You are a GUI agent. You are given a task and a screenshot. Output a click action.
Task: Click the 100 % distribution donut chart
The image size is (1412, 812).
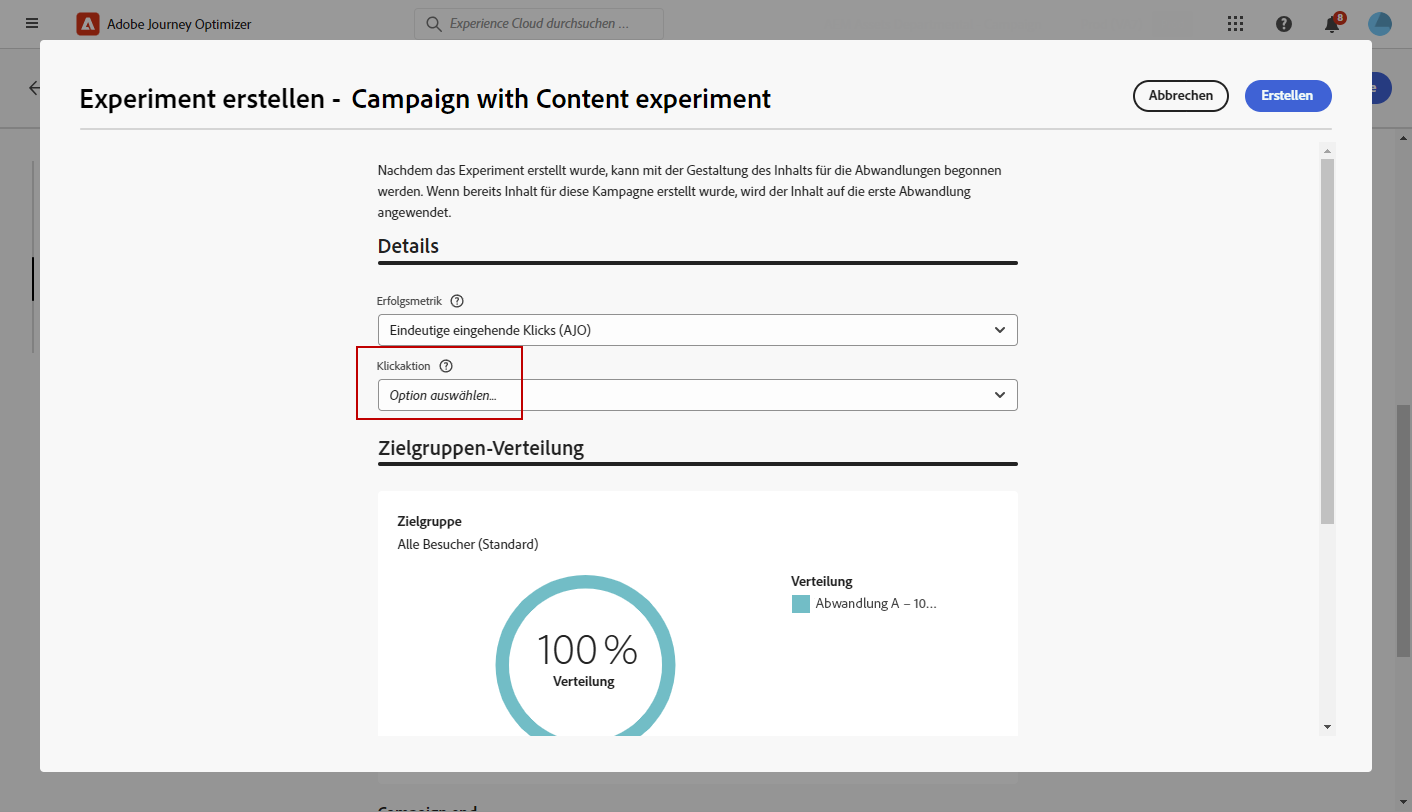585,662
